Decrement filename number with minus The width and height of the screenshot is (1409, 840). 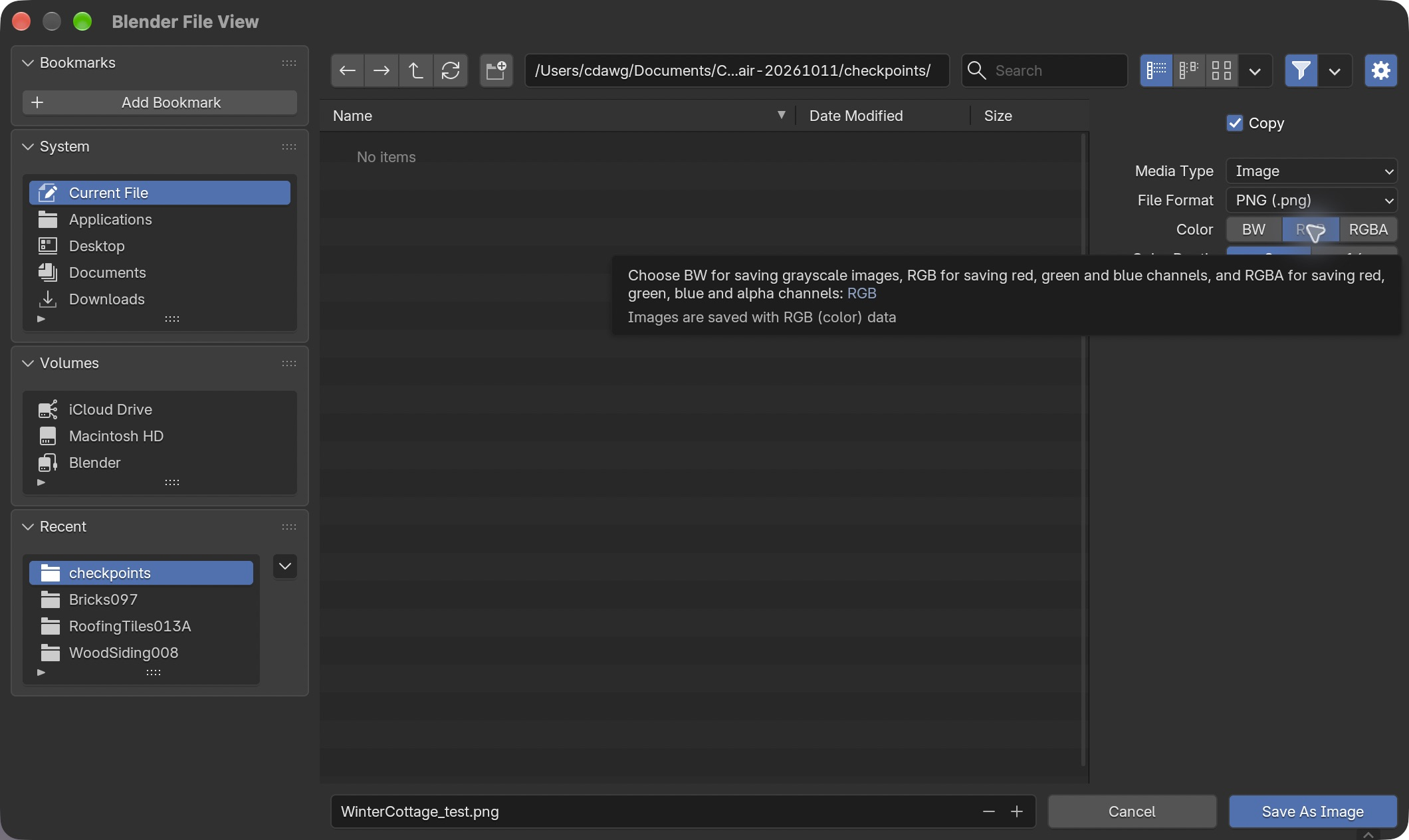click(989, 811)
